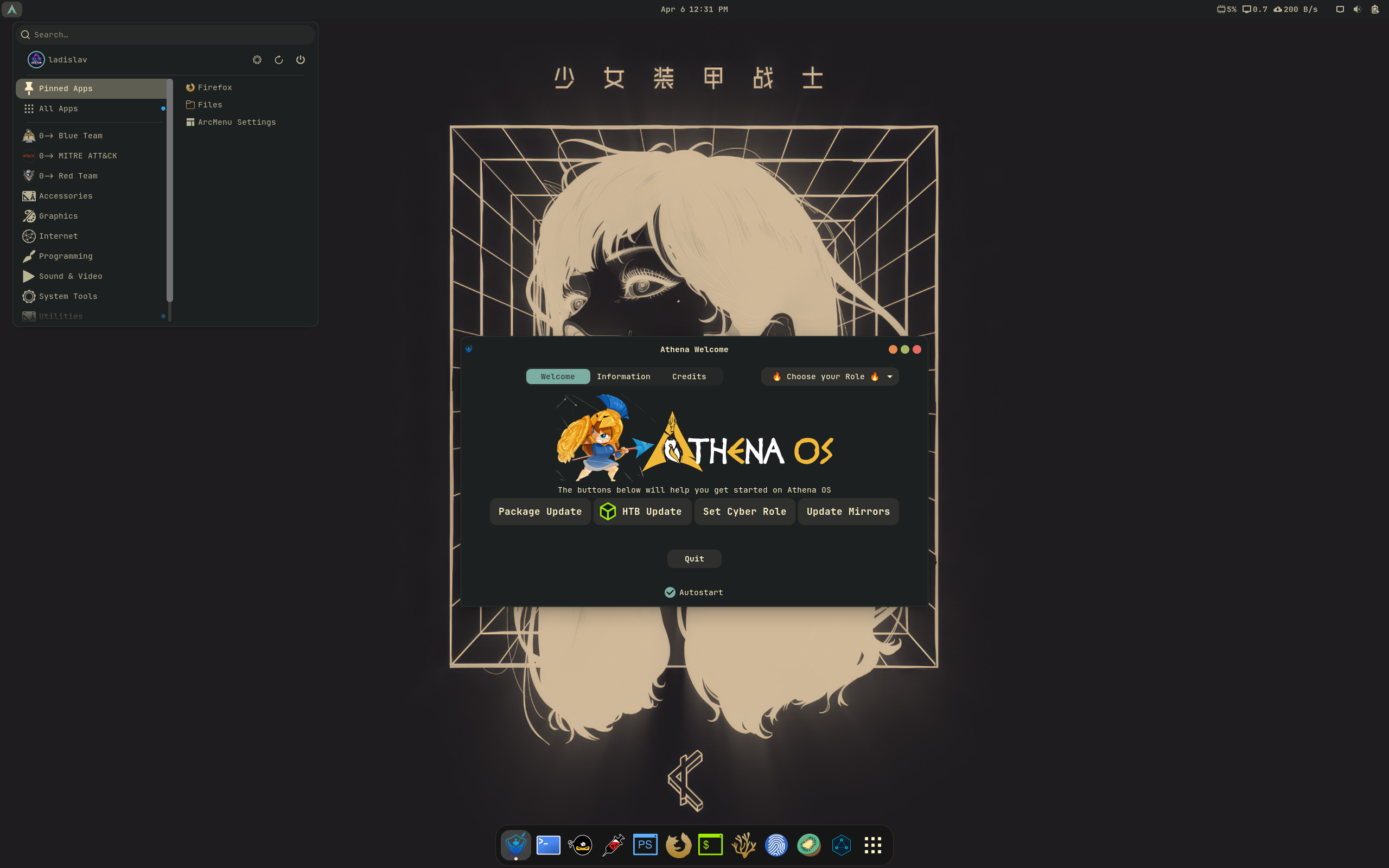Open the coral-shaped dock icon
The width and height of the screenshot is (1389, 868).
(x=743, y=845)
